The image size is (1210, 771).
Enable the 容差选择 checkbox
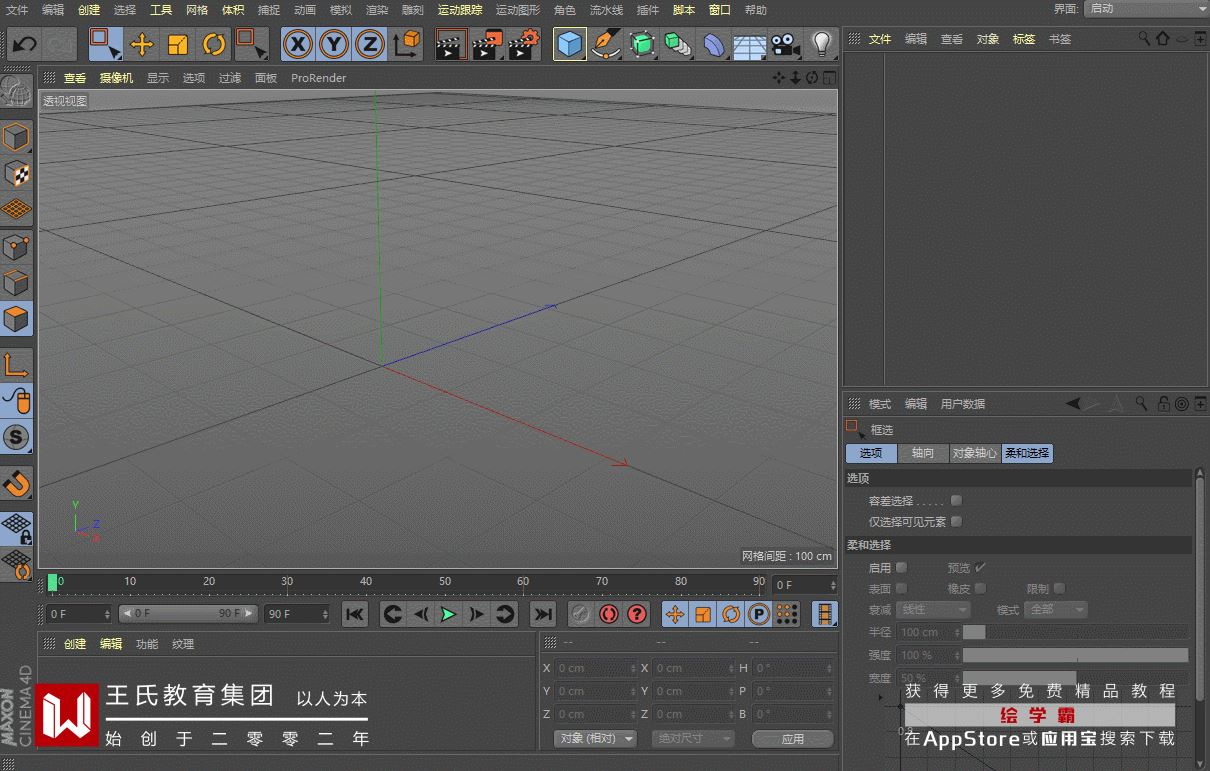click(x=957, y=500)
